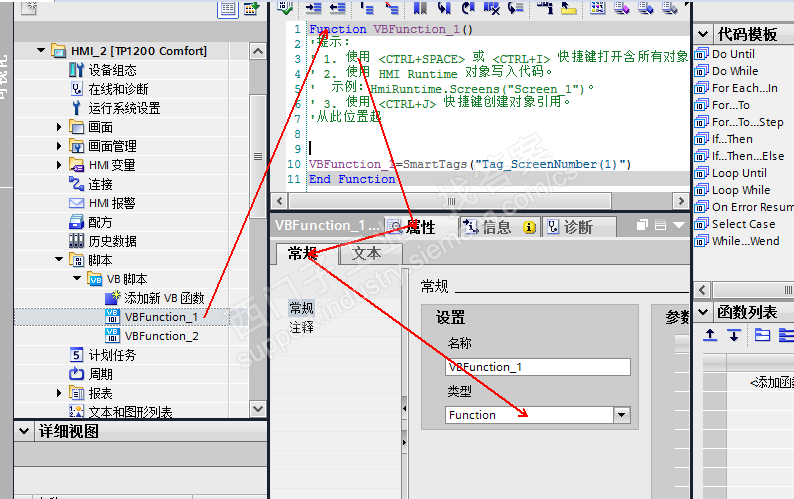Click the parameter info icon in script toolbar
Screen dimensions: 794x499
coord(545,7)
